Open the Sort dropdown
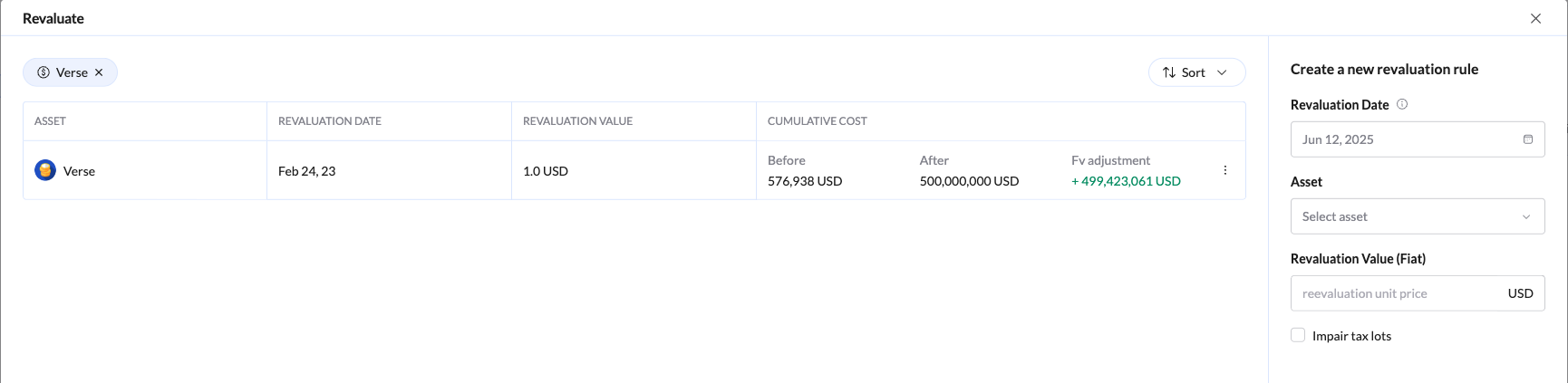This screenshot has width=1568, height=383. [x=1196, y=72]
